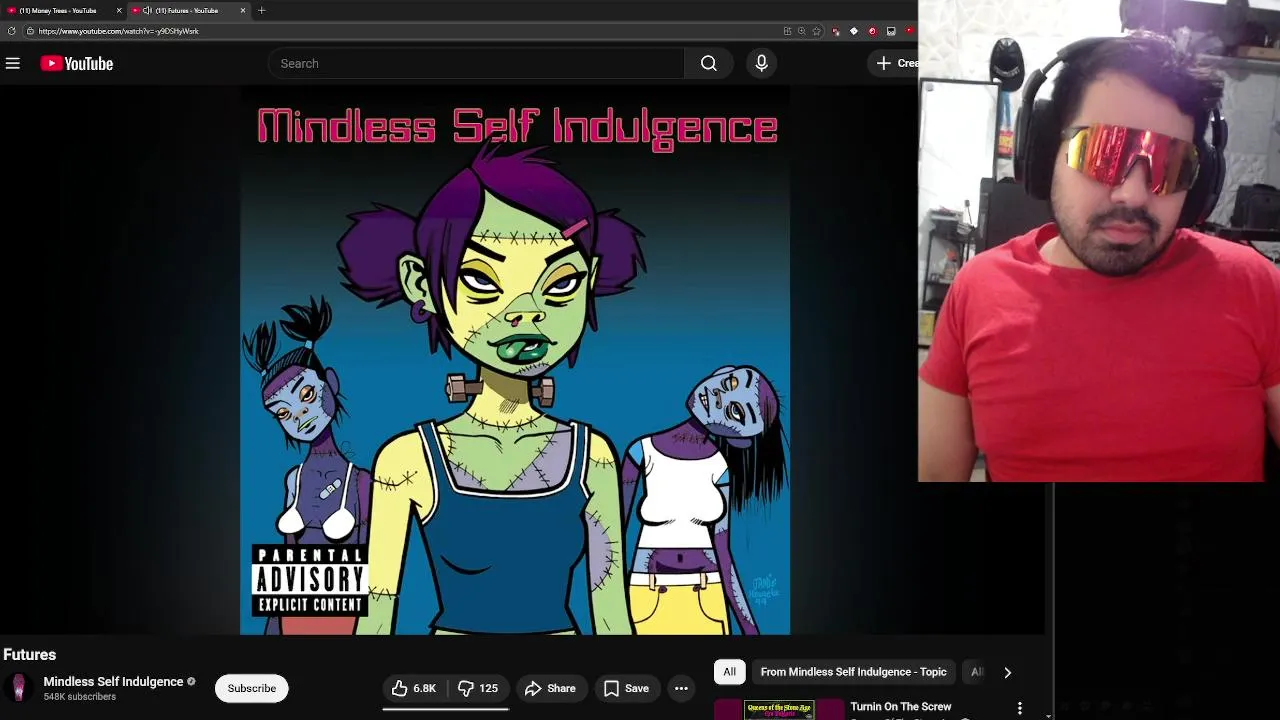The image size is (1280, 720).
Task: Click the album cover video player
Action: [x=515, y=360]
